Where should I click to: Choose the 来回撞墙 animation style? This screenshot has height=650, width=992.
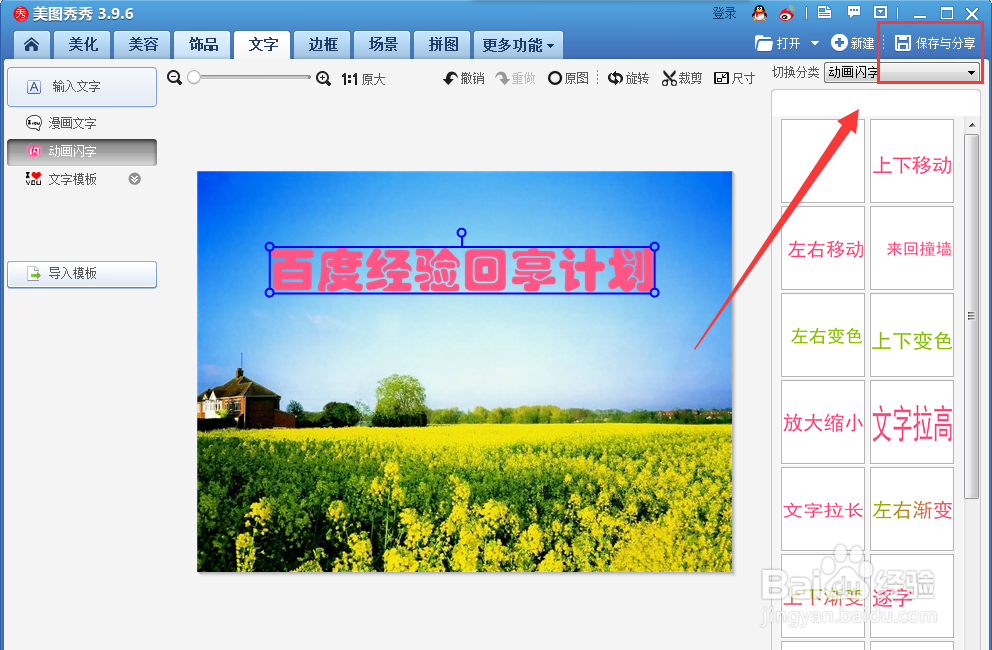click(x=912, y=248)
